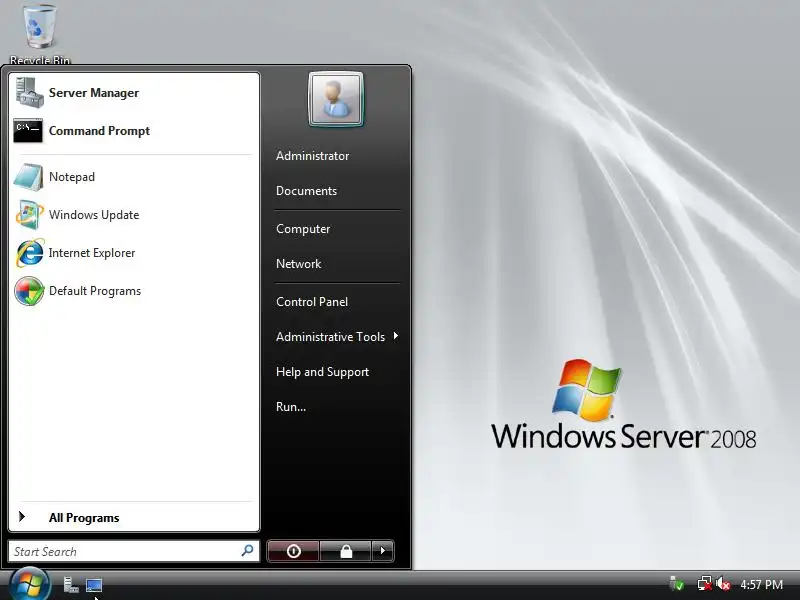Open the Administrator folder link
The width and height of the screenshot is (800, 600).
pos(312,156)
